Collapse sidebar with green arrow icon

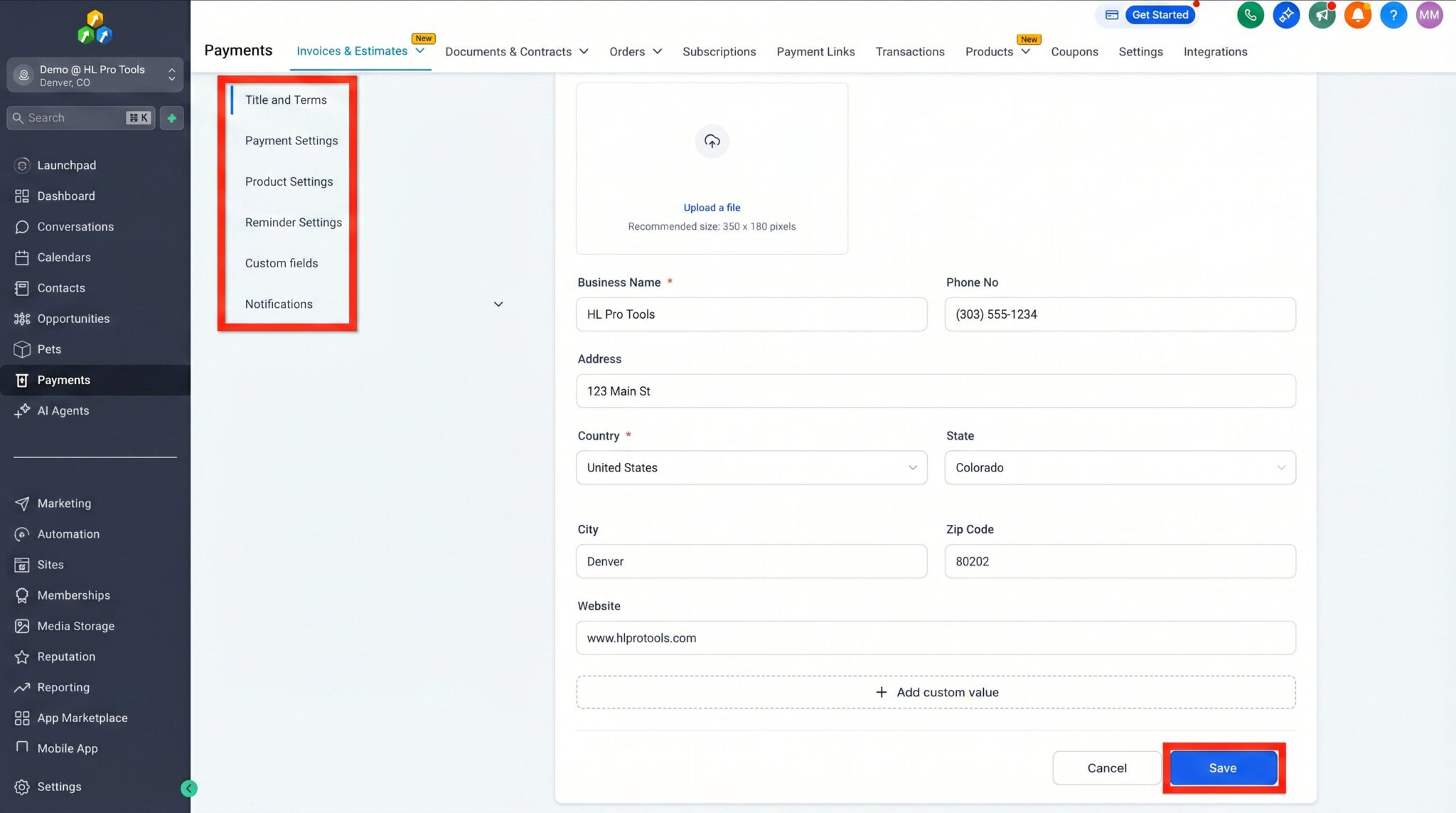coord(189,788)
